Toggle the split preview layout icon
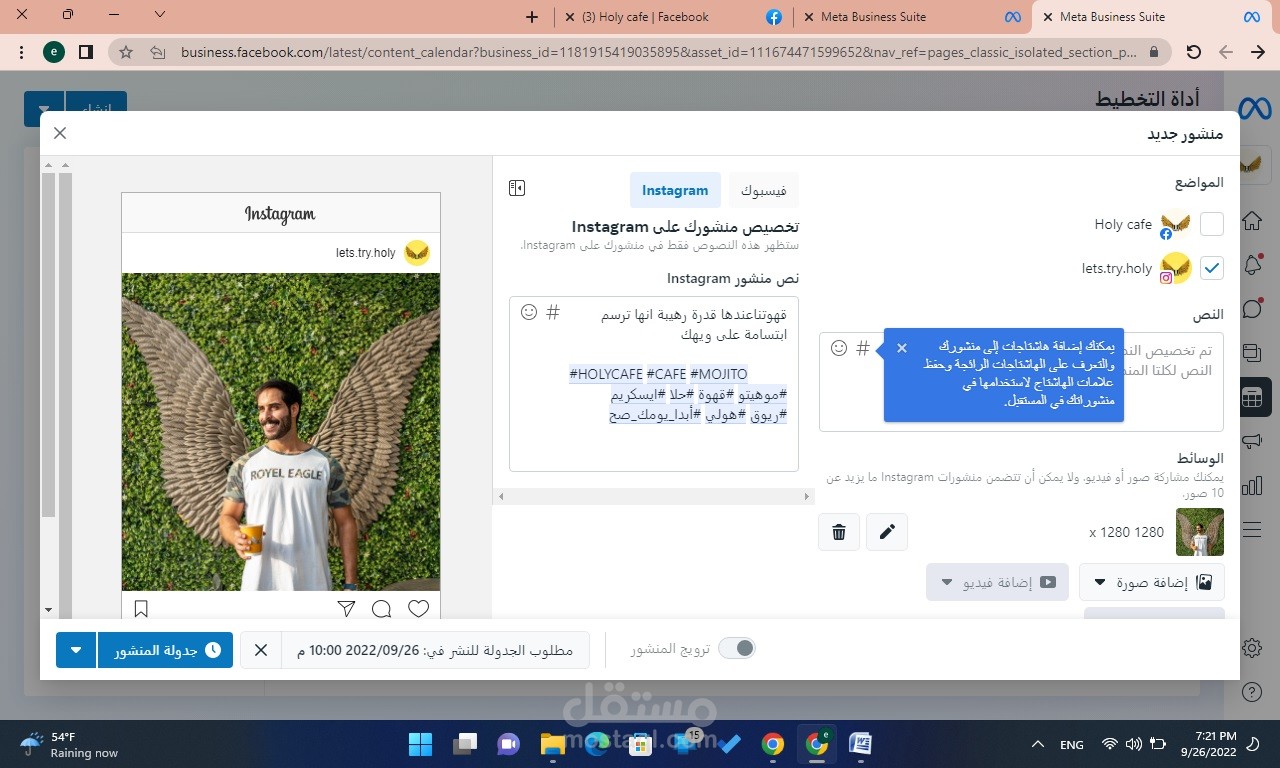1280x768 pixels. click(517, 188)
